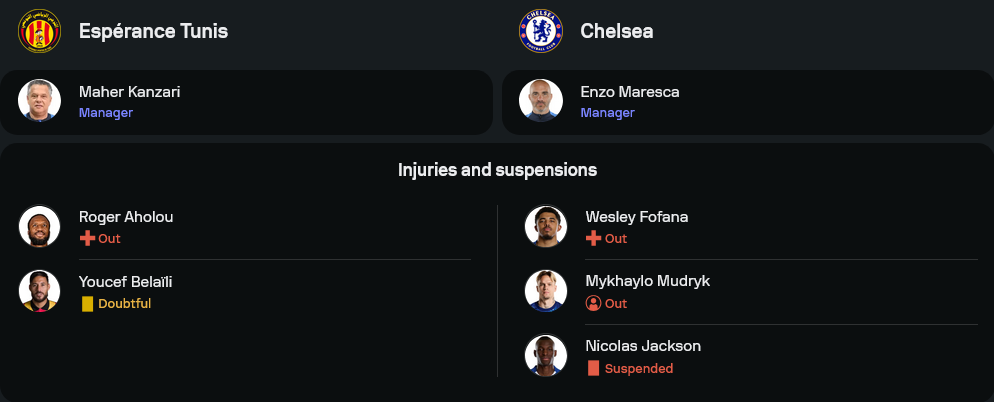Click the red card icon by Nicolas Jackson
The height and width of the screenshot is (402, 994).
pyautogui.click(x=593, y=368)
